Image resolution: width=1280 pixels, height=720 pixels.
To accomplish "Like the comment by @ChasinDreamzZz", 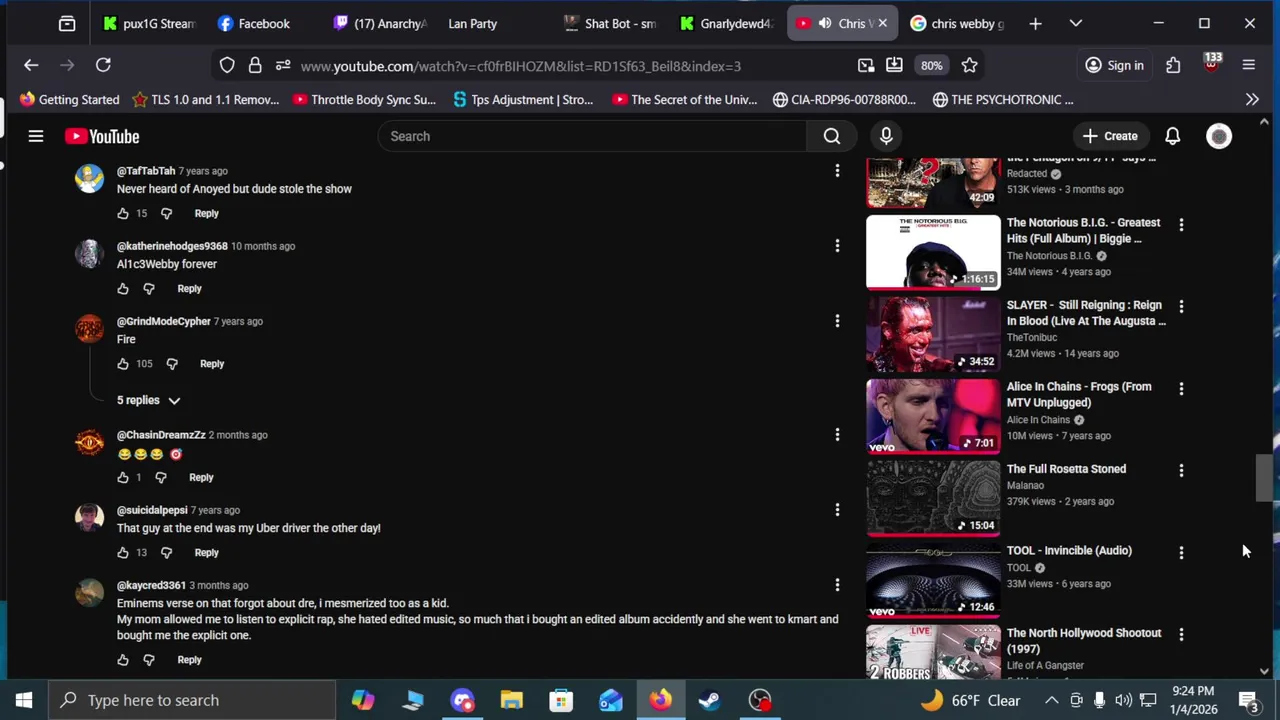I will point(123,477).
